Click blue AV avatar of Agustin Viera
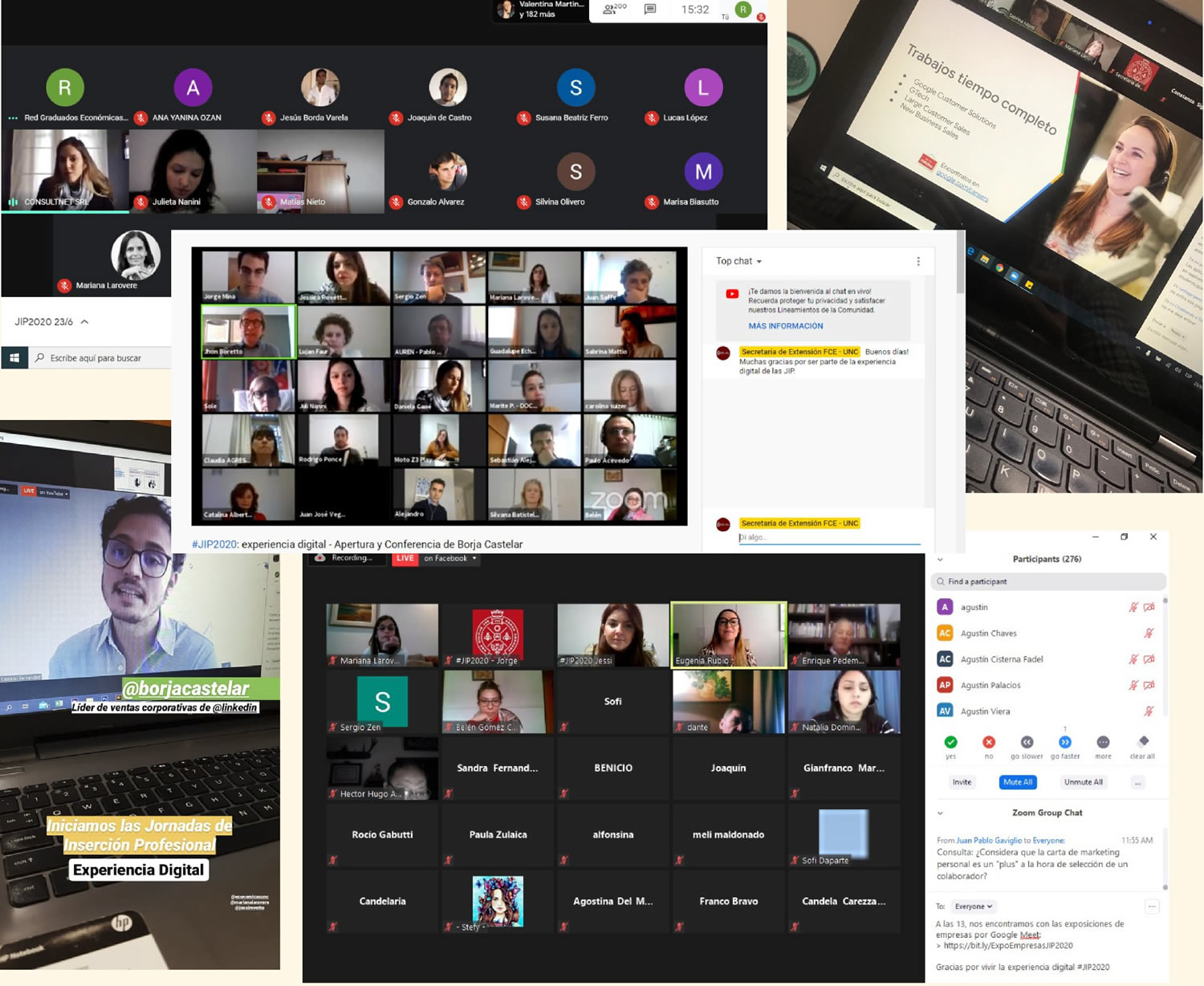 [945, 711]
